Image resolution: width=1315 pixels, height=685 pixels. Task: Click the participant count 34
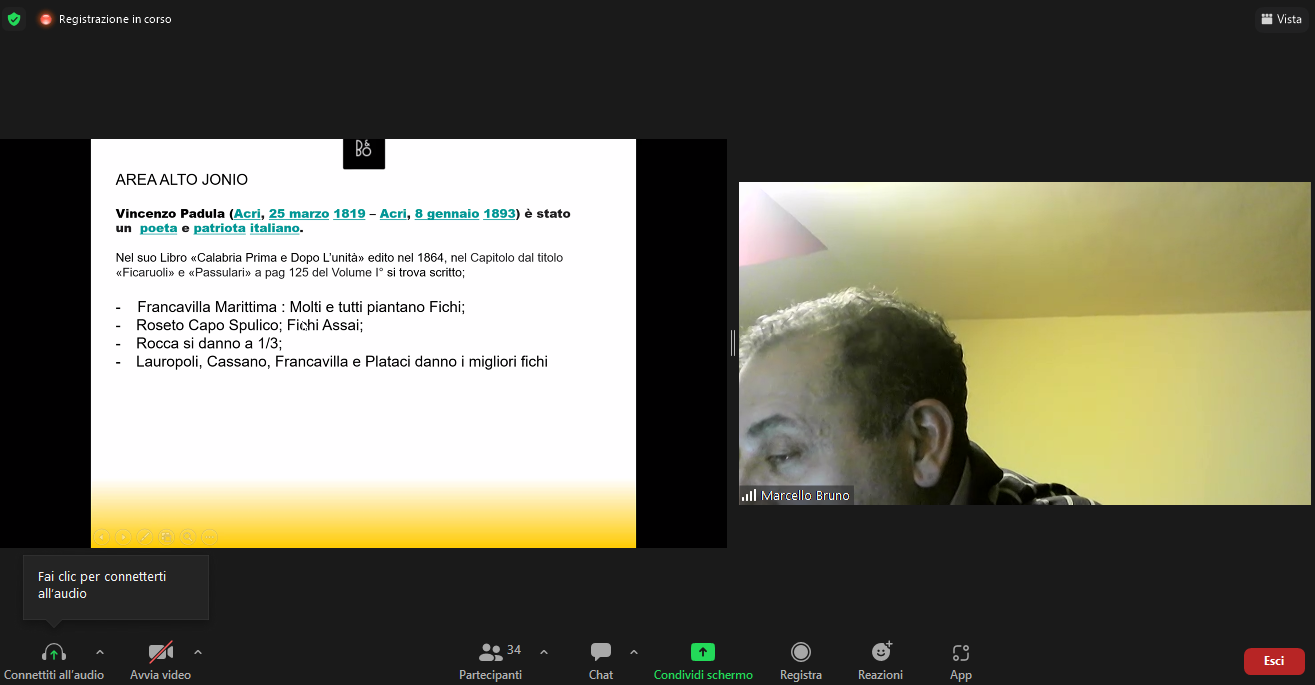(x=514, y=650)
